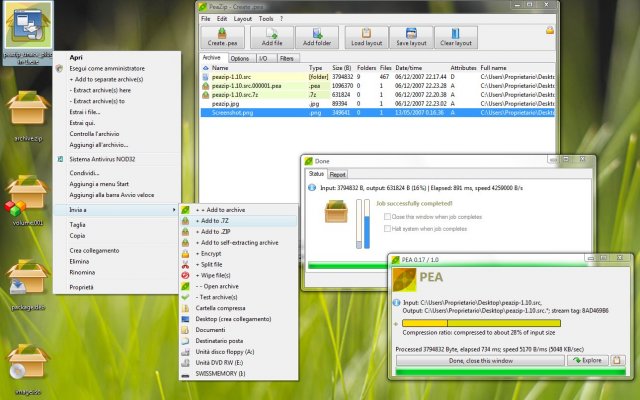Open the Tools menu in PeaZip
This screenshot has width=640, height=400.
(x=265, y=19)
